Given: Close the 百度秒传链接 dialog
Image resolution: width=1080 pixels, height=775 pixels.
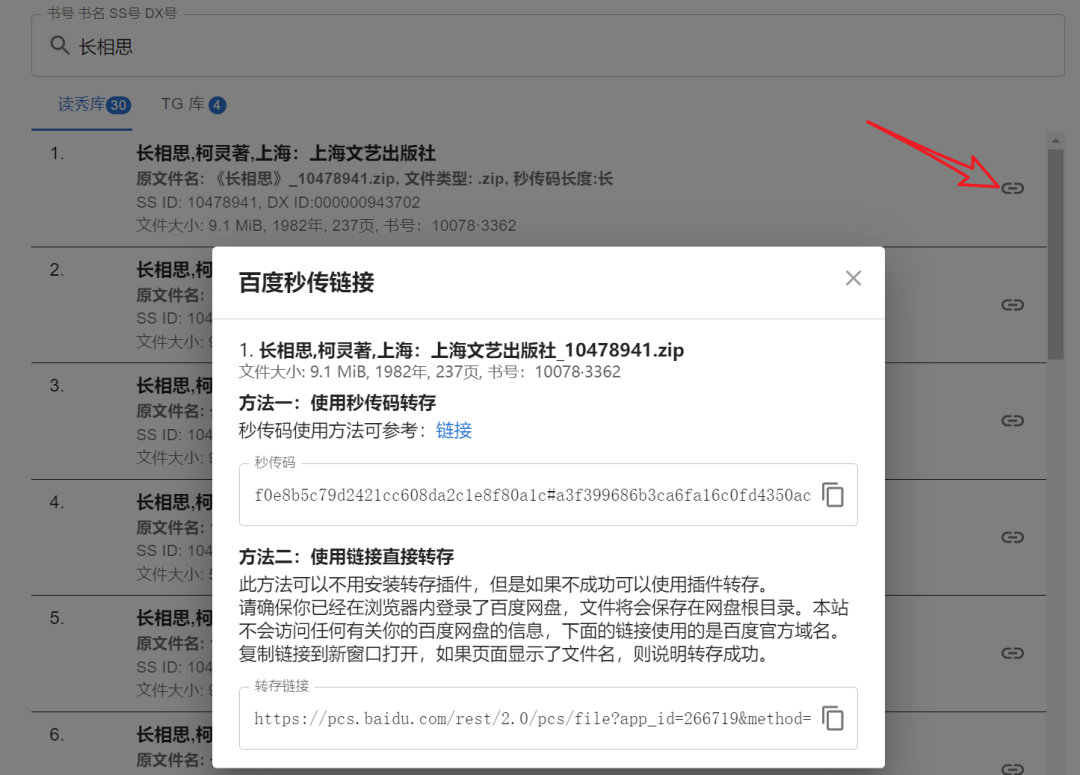Looking at the screenshot, I should click(853, 278).
